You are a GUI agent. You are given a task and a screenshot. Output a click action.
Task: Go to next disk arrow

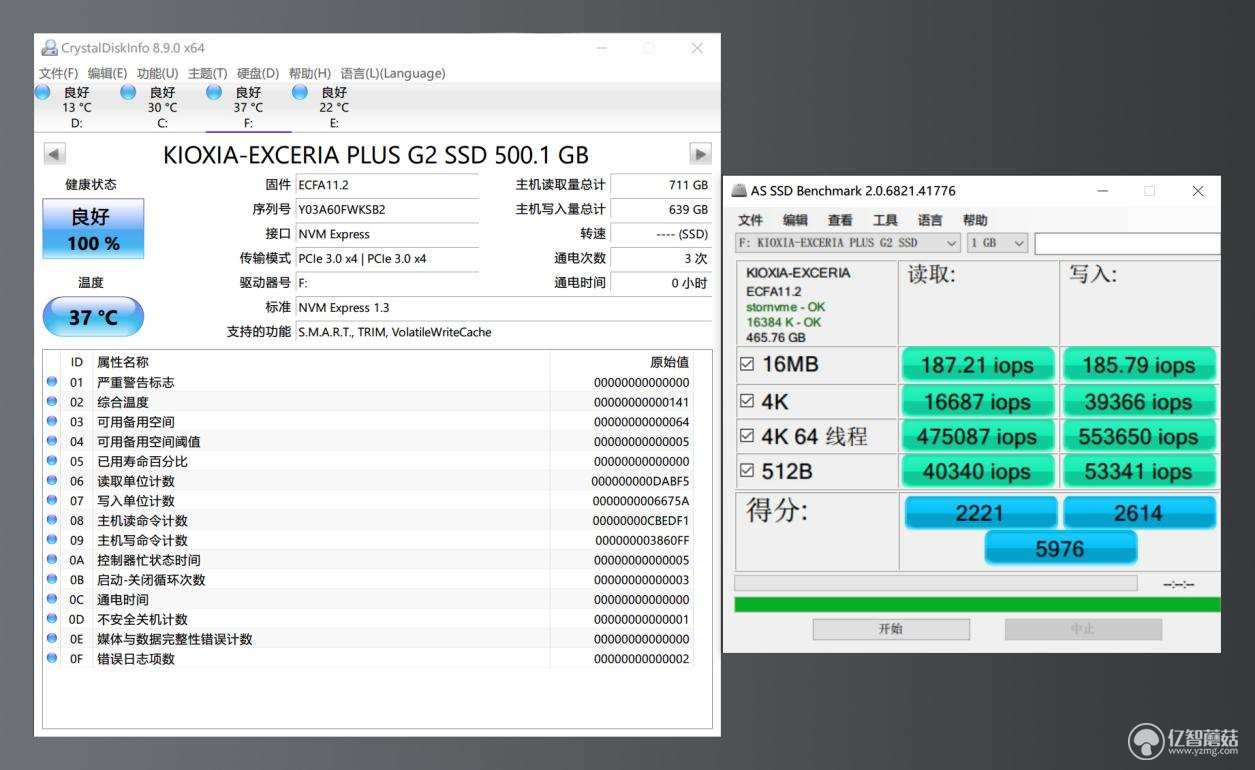pyautogui.click(x=700, y=154)
